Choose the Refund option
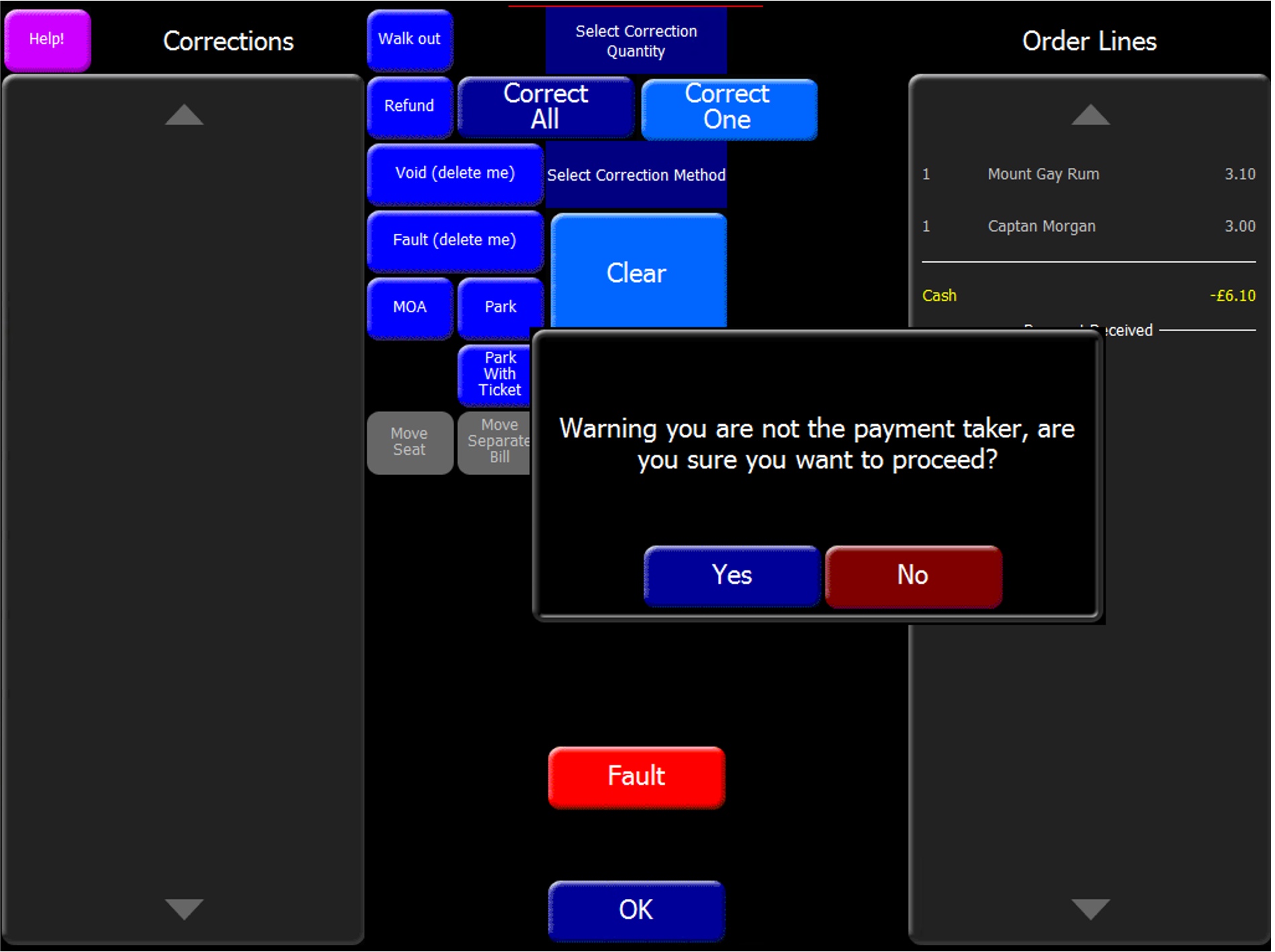Viewport: 1275px width, 952px height. coord(409,106)
